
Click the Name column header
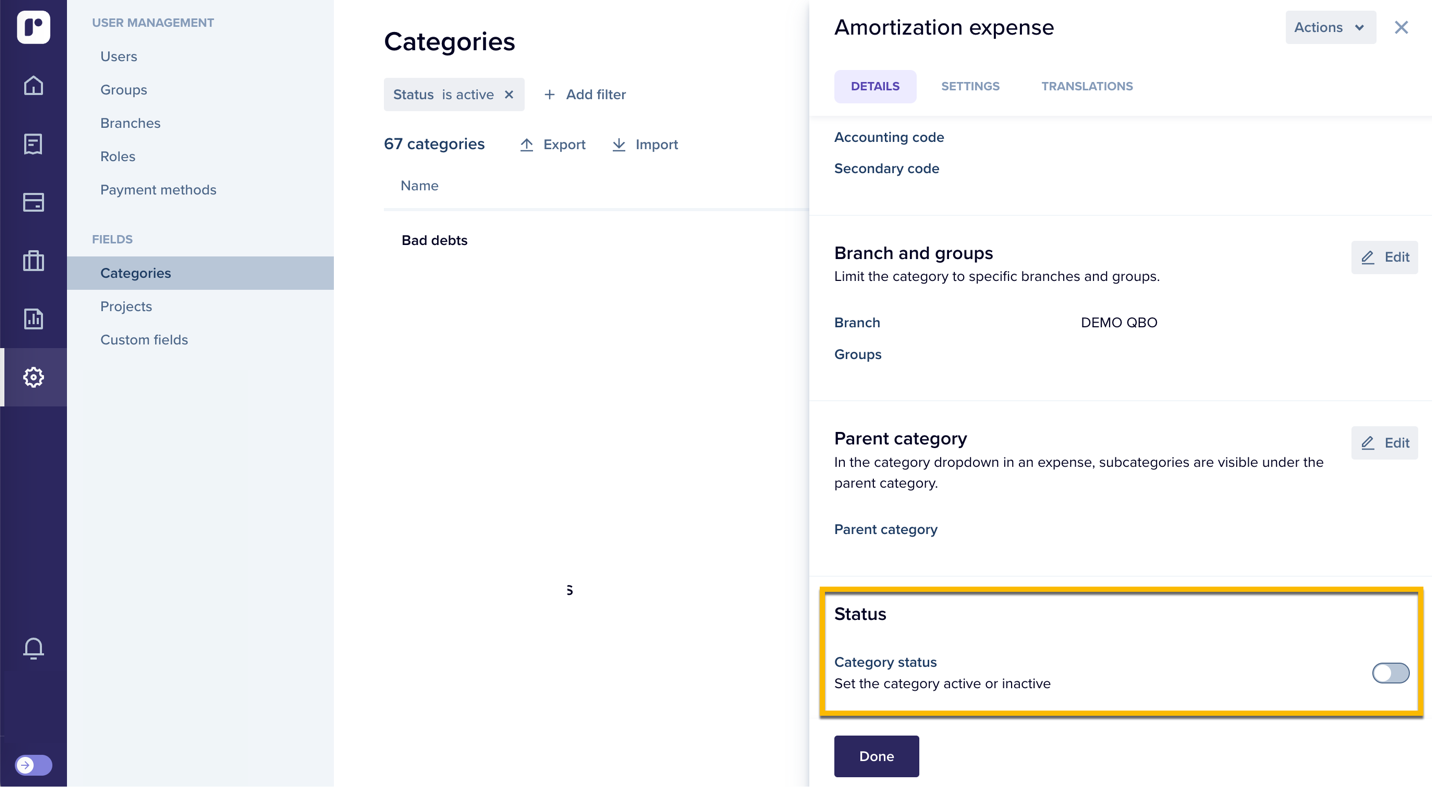click(420, 186)
